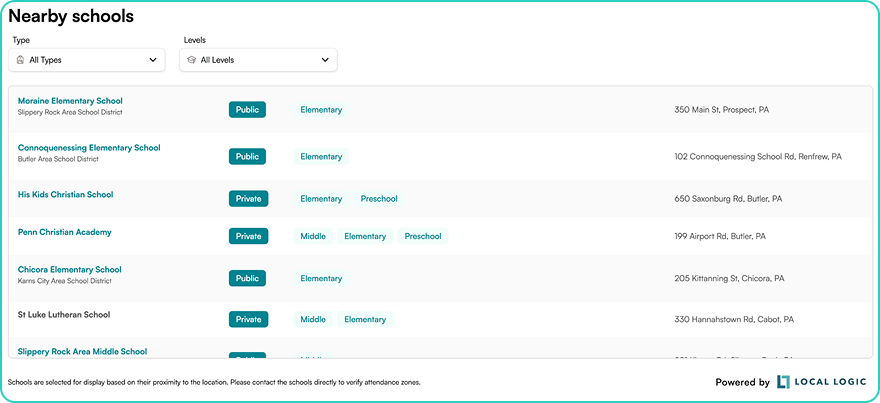880x403 pixels.
Task: Click the Local Logic logo icon
Action: coord(783,382)
